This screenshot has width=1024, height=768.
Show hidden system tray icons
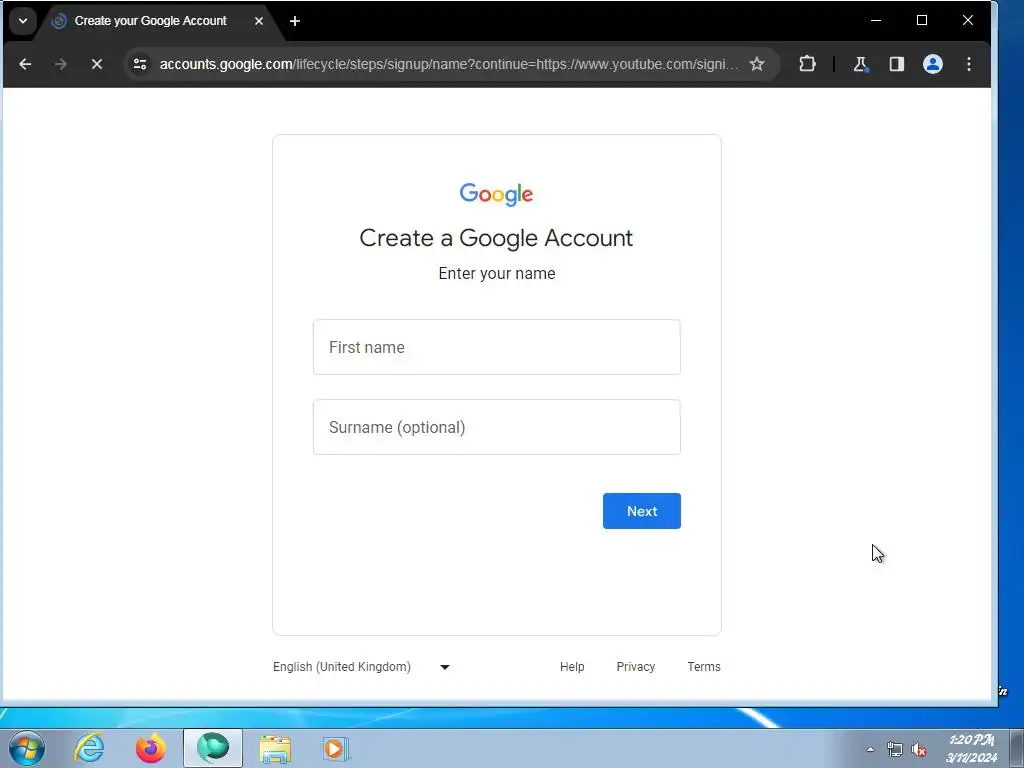(870, 750)
